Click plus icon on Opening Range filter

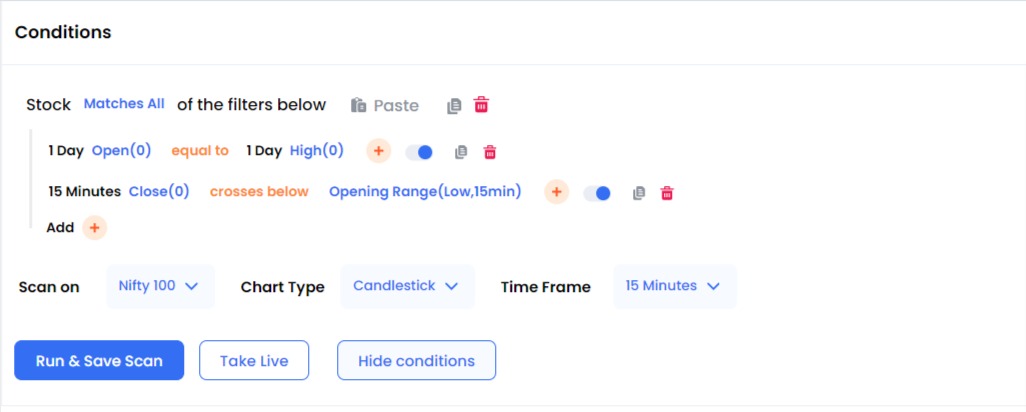click(x=556, y=192)
